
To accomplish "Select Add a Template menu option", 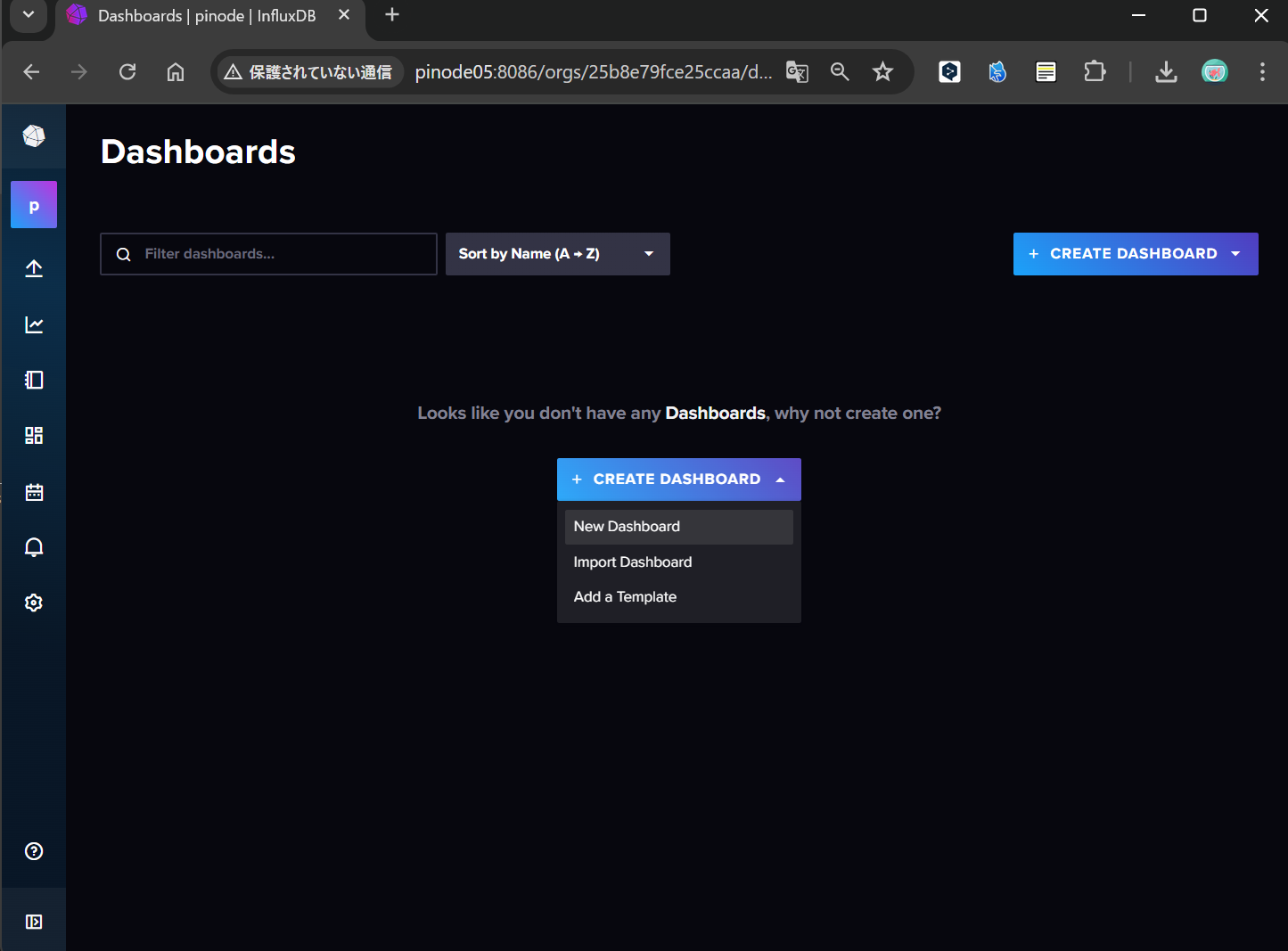I will 679,597.
